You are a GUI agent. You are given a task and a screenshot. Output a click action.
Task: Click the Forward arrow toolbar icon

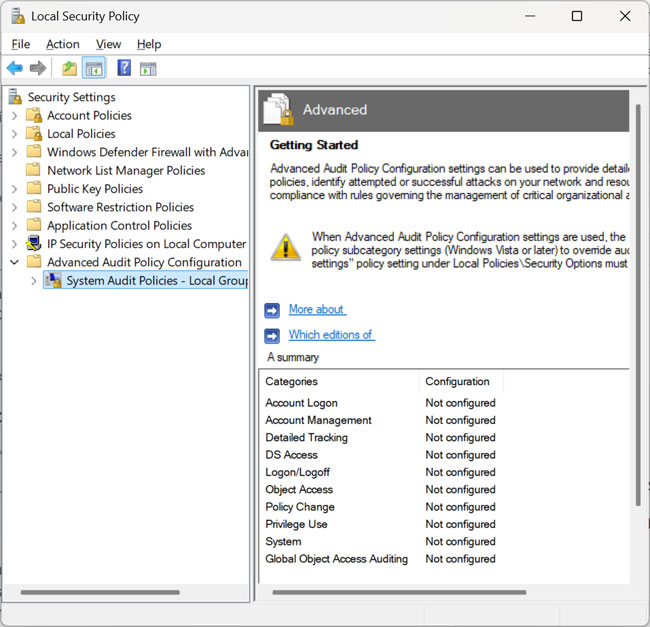point(38,68)
